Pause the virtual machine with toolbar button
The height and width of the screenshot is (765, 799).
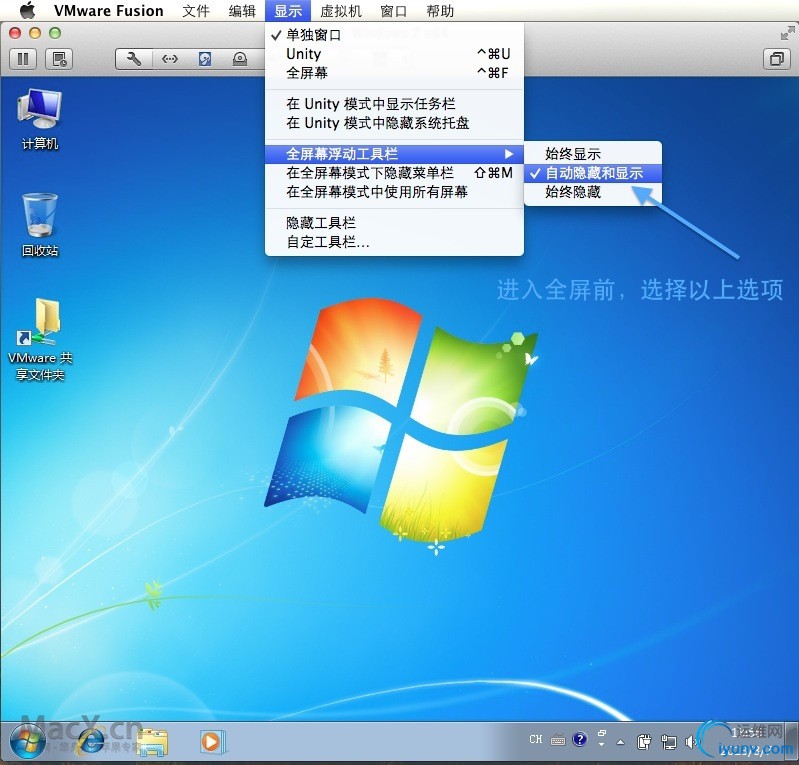23,59
